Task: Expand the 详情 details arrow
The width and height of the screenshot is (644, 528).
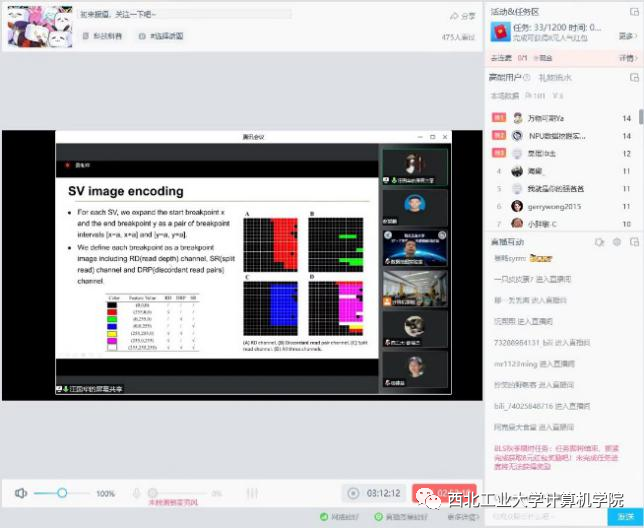Action: (x=628, y=59)
